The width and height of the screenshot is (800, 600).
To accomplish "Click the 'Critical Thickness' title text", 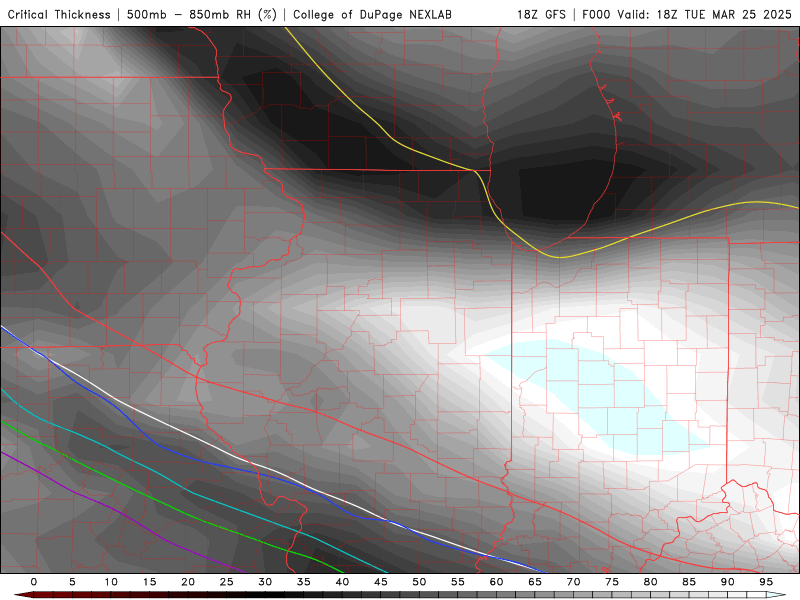I will pyautogui.click(x=59, y=14).
